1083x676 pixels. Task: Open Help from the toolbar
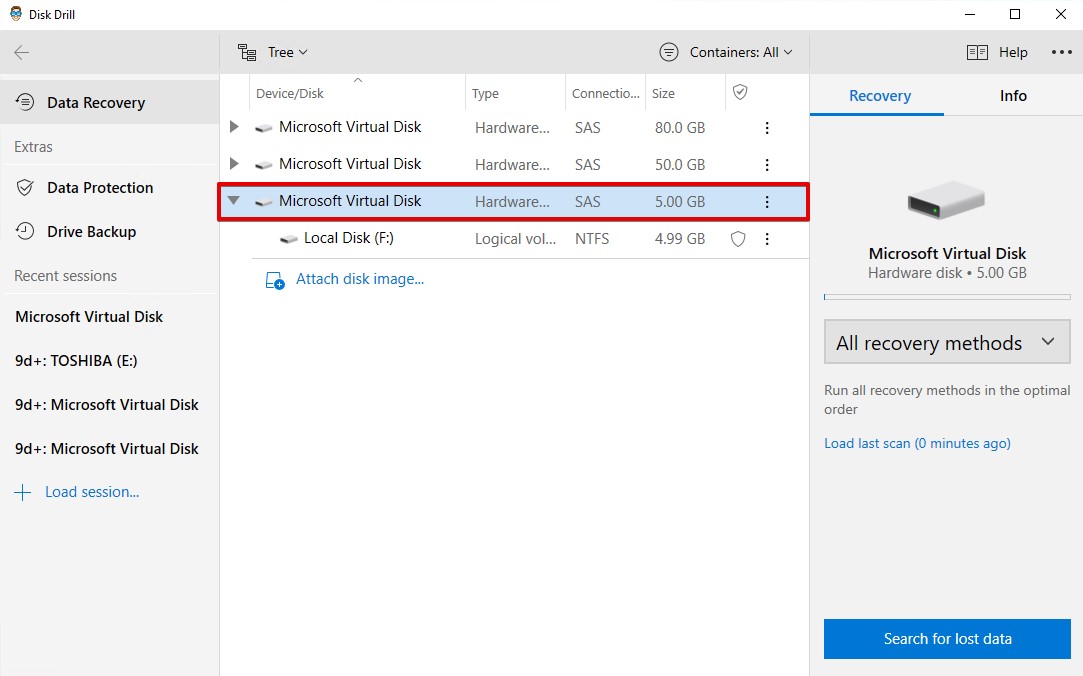[x=997, y=52]
